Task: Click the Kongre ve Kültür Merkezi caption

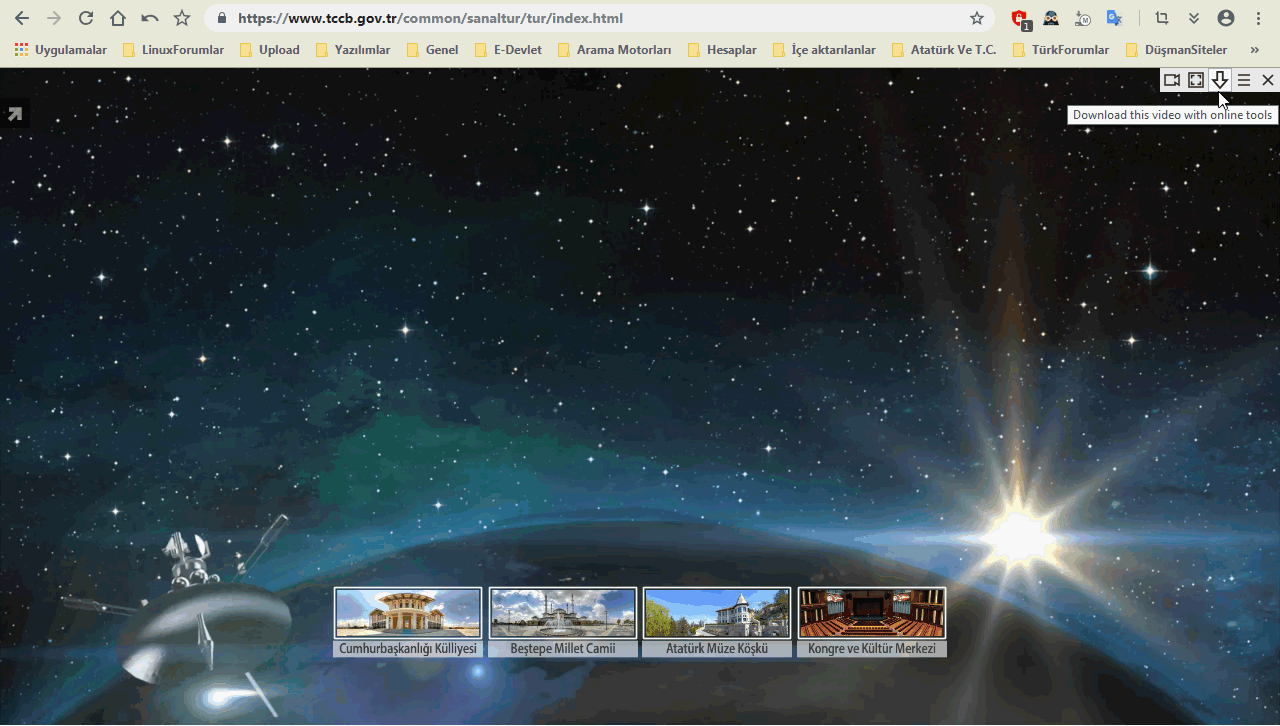Action: pos(872,649)
